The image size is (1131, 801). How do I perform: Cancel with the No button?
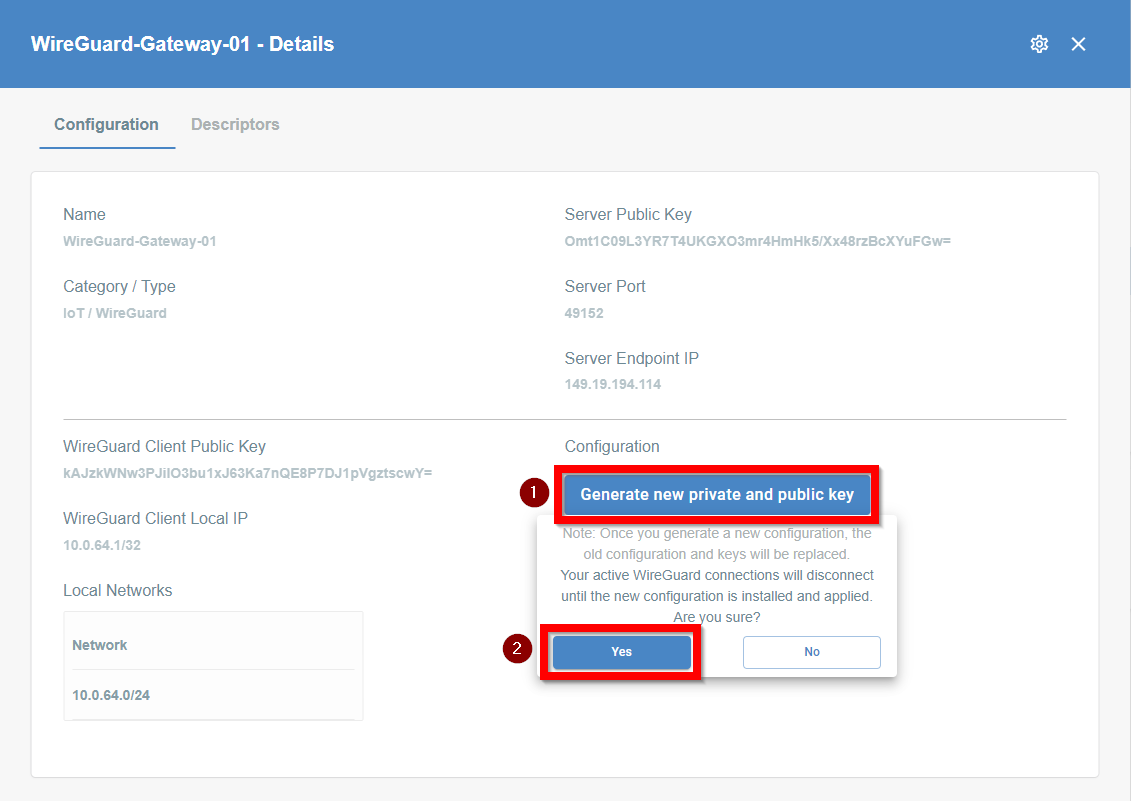tap(811, 652)
